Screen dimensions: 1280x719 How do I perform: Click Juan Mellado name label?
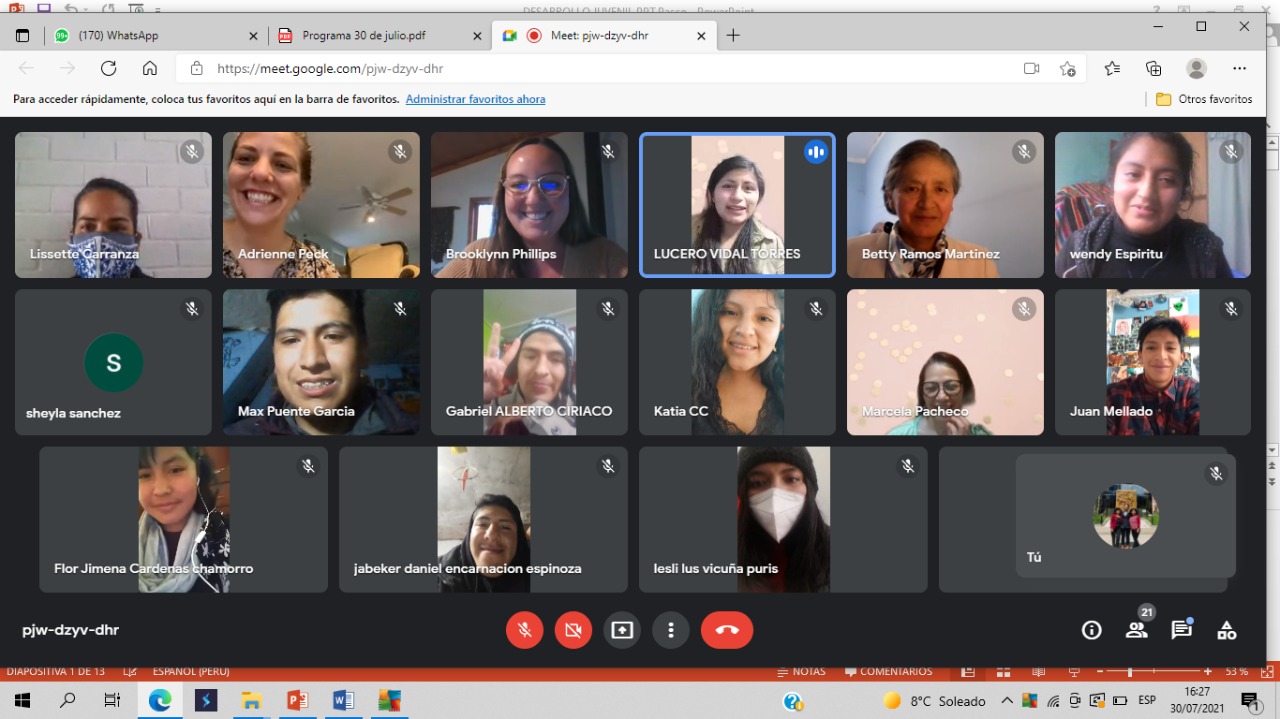tap(1111, 411)
